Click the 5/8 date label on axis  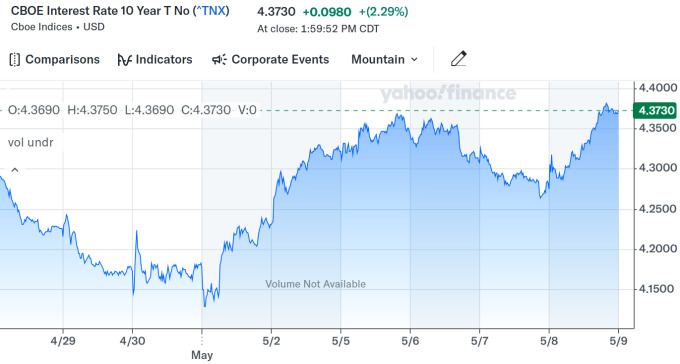(x=549, y=341)
